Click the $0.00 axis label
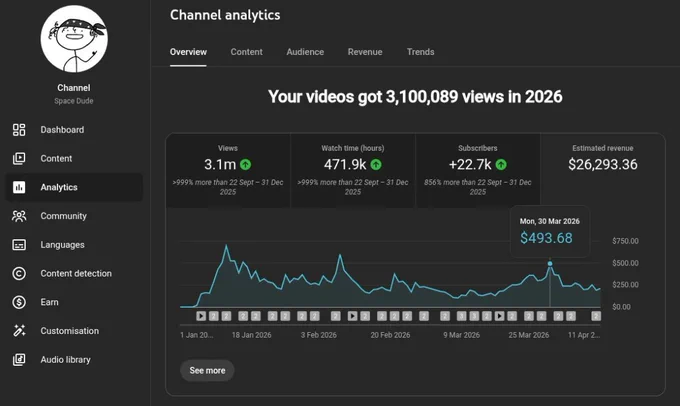This screenshot has height=406, width=680. [621, 307]
